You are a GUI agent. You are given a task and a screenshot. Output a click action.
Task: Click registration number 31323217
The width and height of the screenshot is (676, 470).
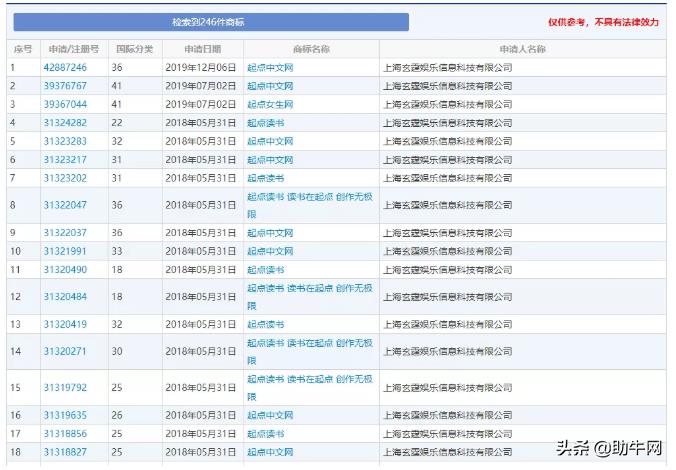65,160
